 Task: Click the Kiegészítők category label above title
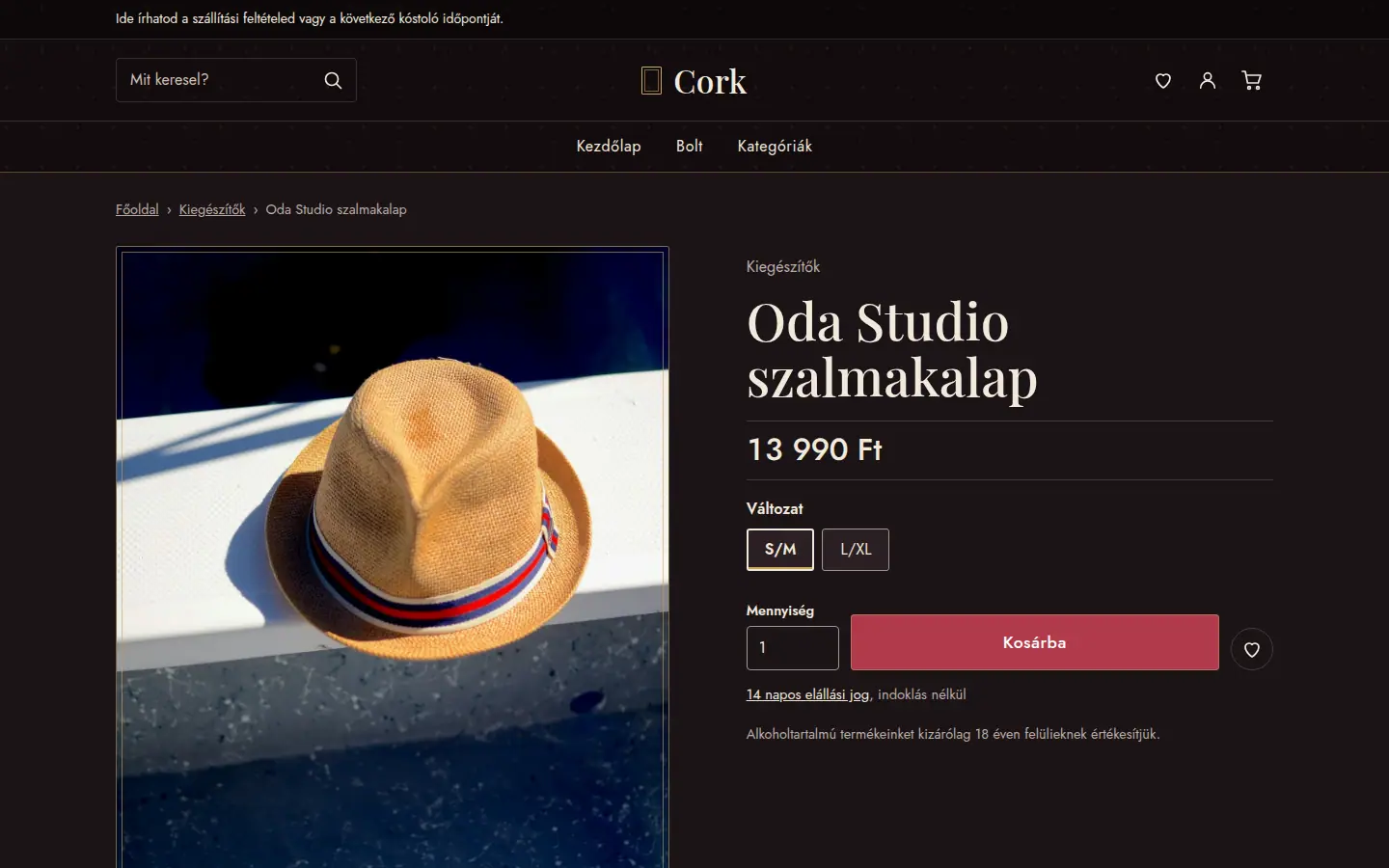point(783,267)
